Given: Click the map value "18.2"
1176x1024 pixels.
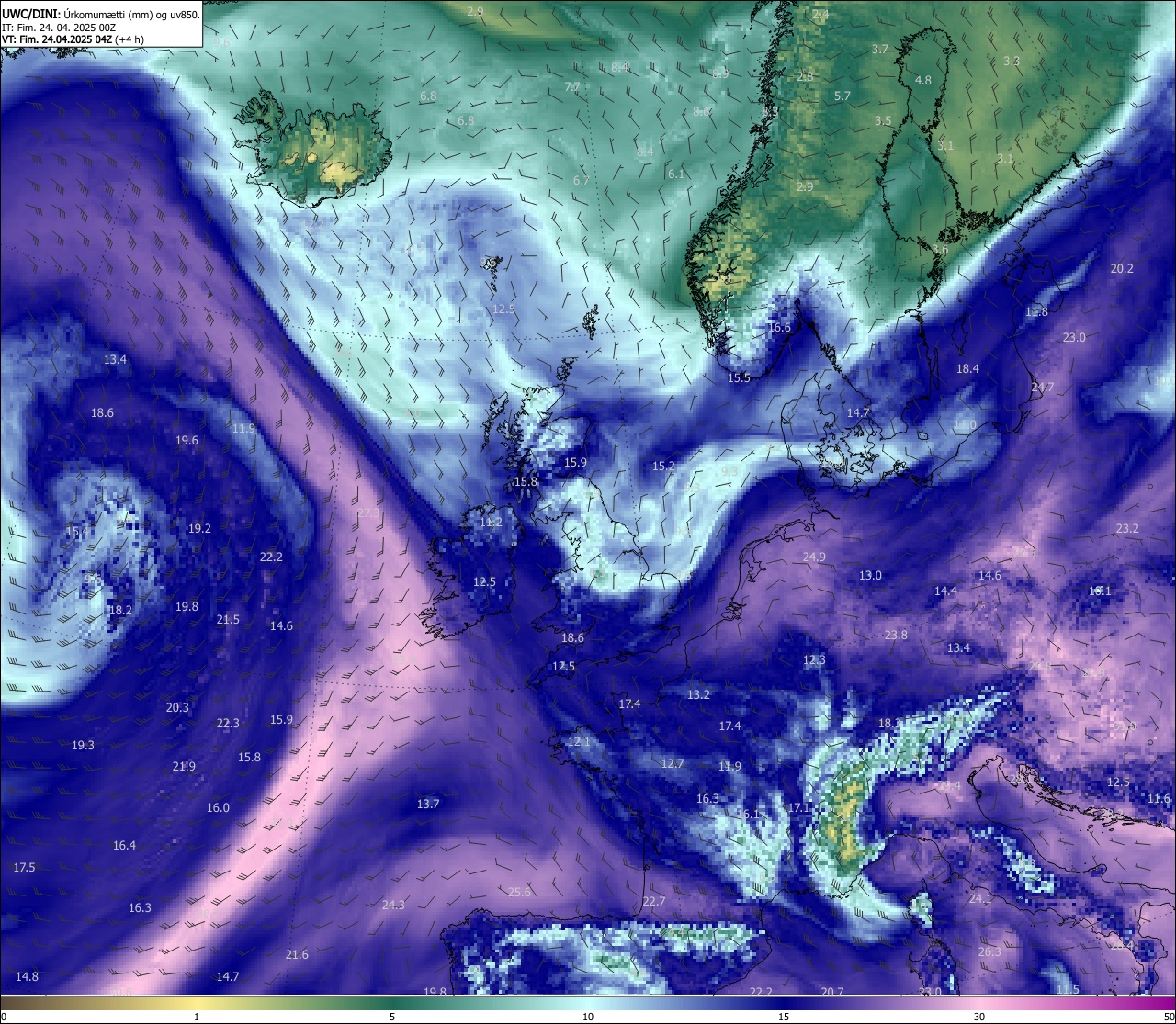Looking at the screenshot, I should (120, 610).
